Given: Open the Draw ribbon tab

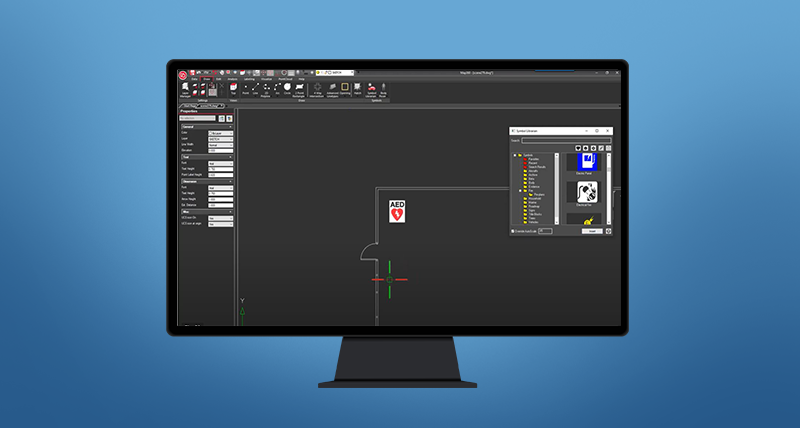Looking at the screenshot, I should click(206, 78).
